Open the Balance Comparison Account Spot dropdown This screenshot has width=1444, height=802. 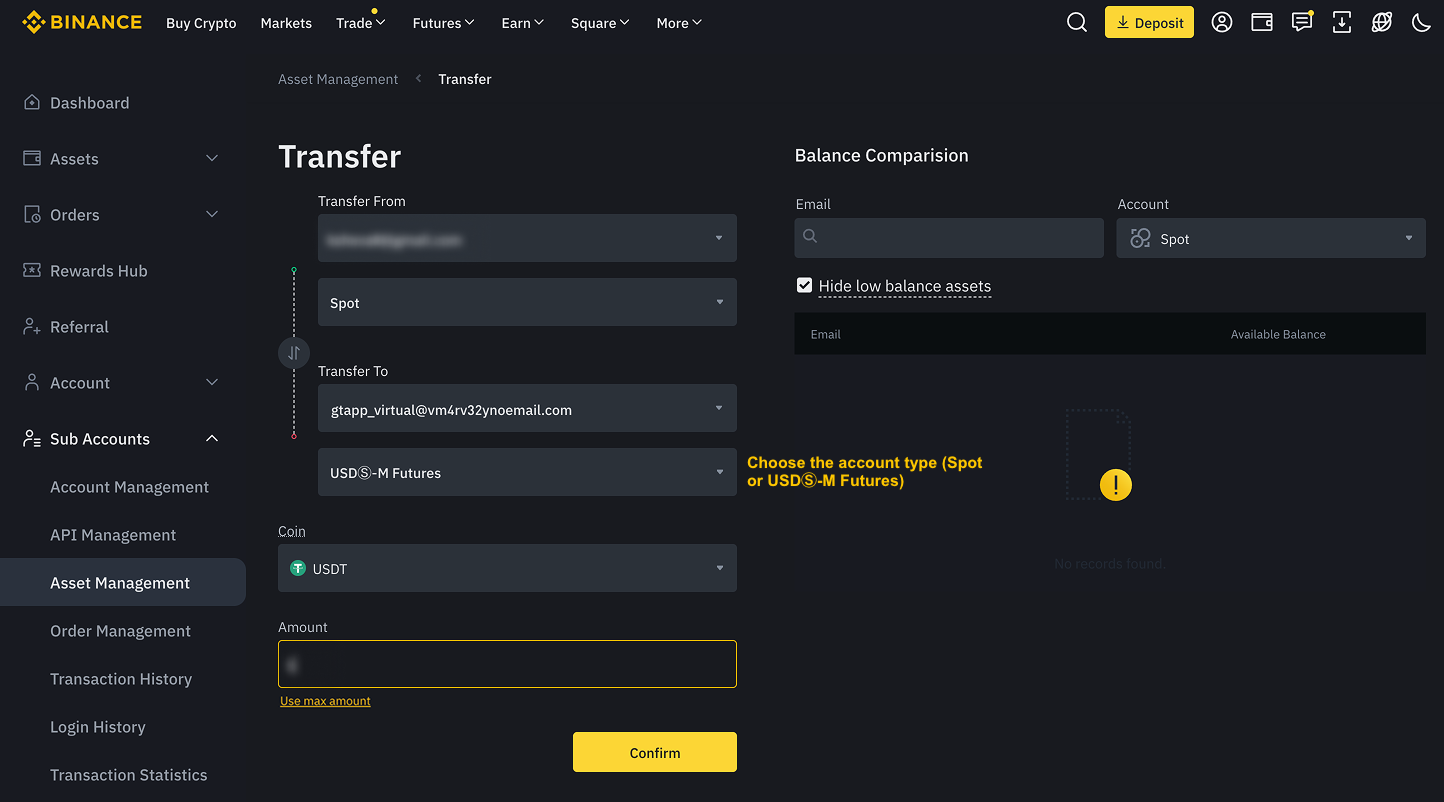(x=1270, y=239)
